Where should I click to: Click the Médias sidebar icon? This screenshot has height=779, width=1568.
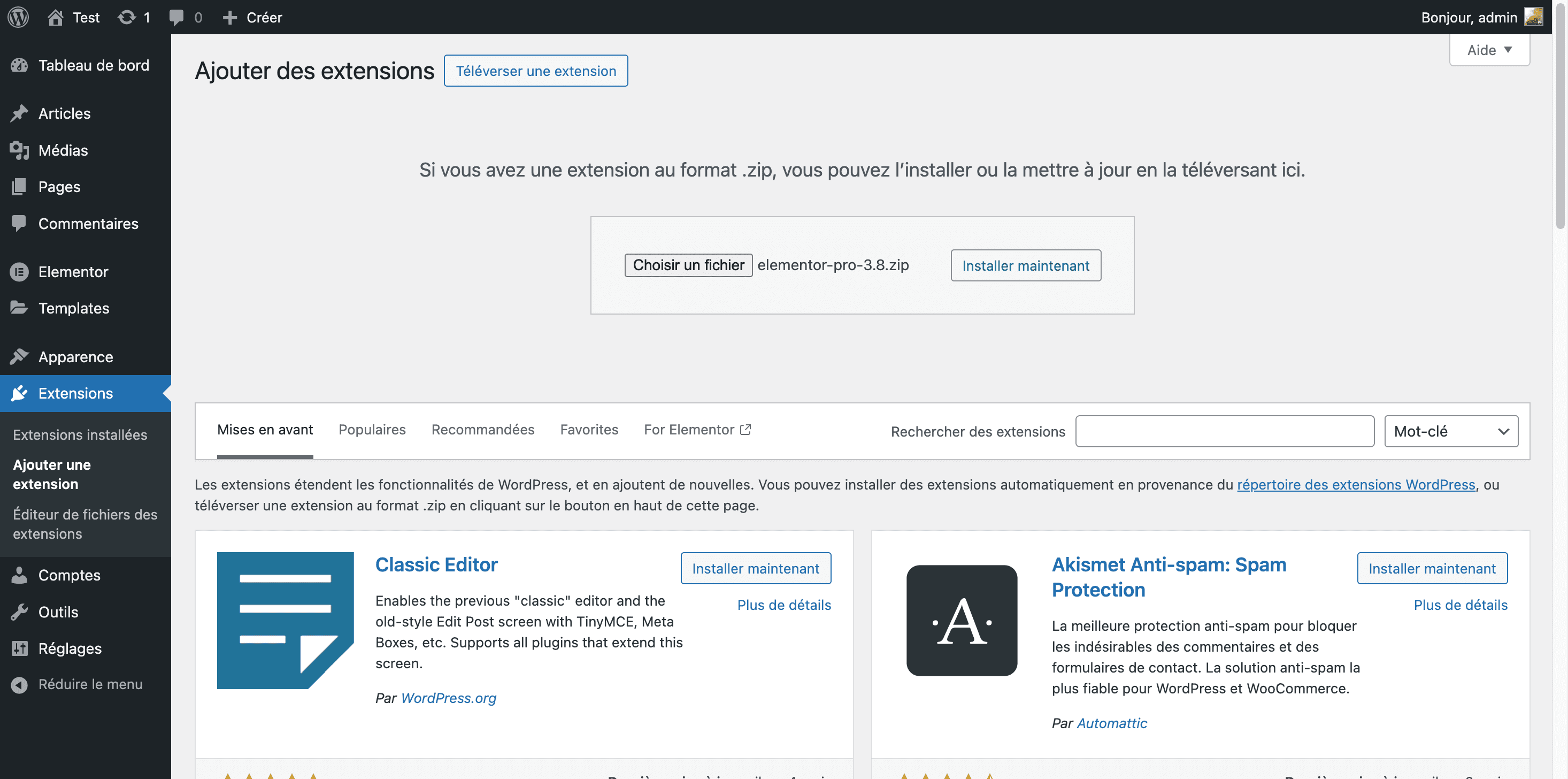19,150
